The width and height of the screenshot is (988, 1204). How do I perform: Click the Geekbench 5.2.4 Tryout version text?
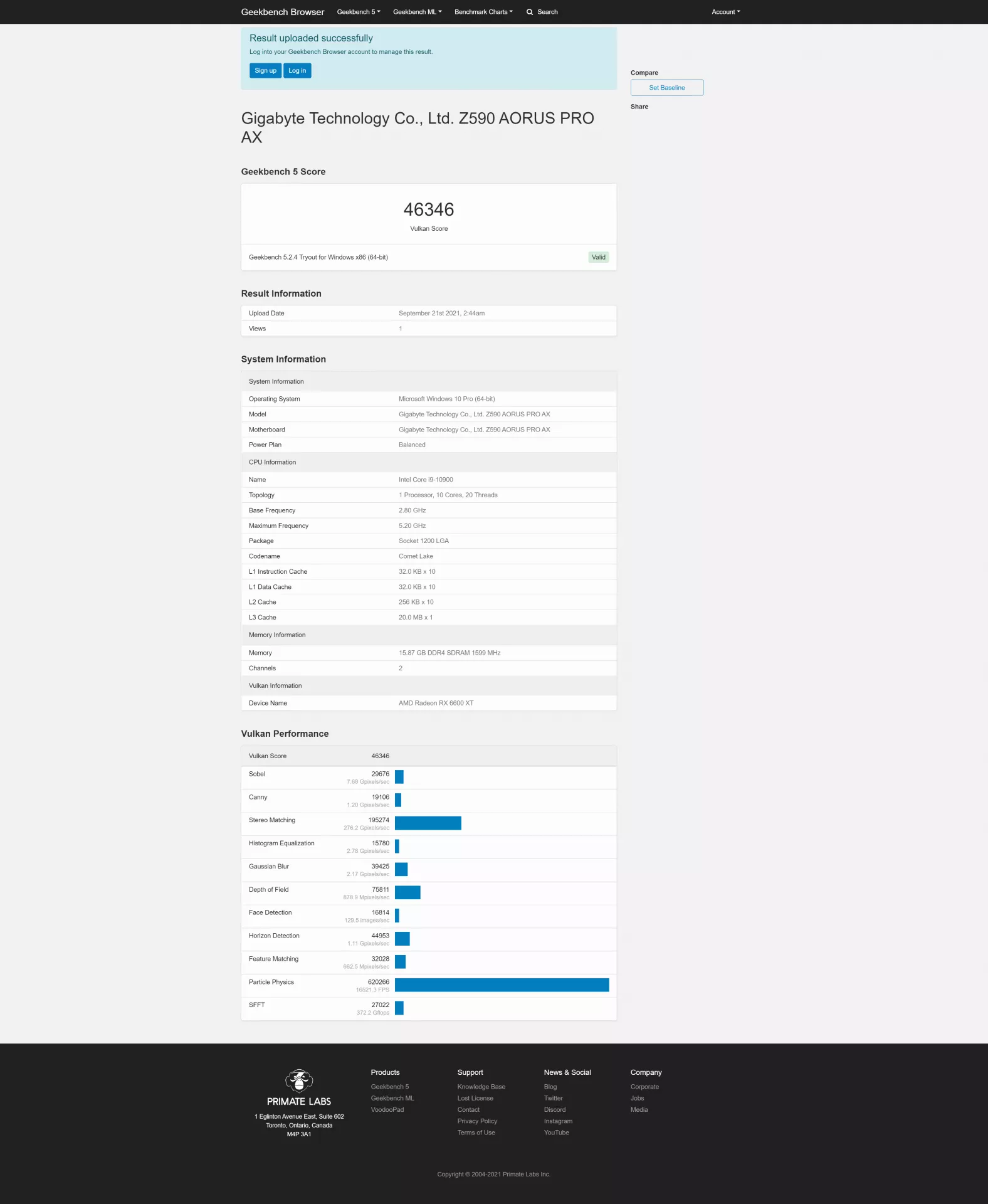[x=318, y=257]
